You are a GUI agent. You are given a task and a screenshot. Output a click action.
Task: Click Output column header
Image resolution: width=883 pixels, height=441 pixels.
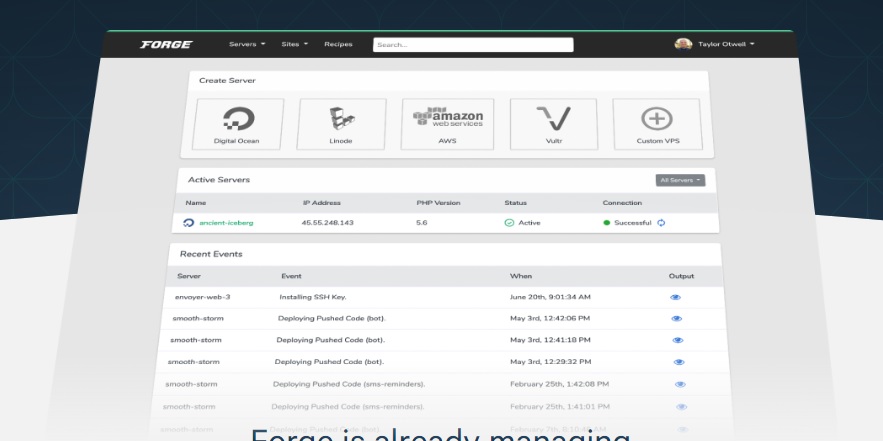(681, 276)
